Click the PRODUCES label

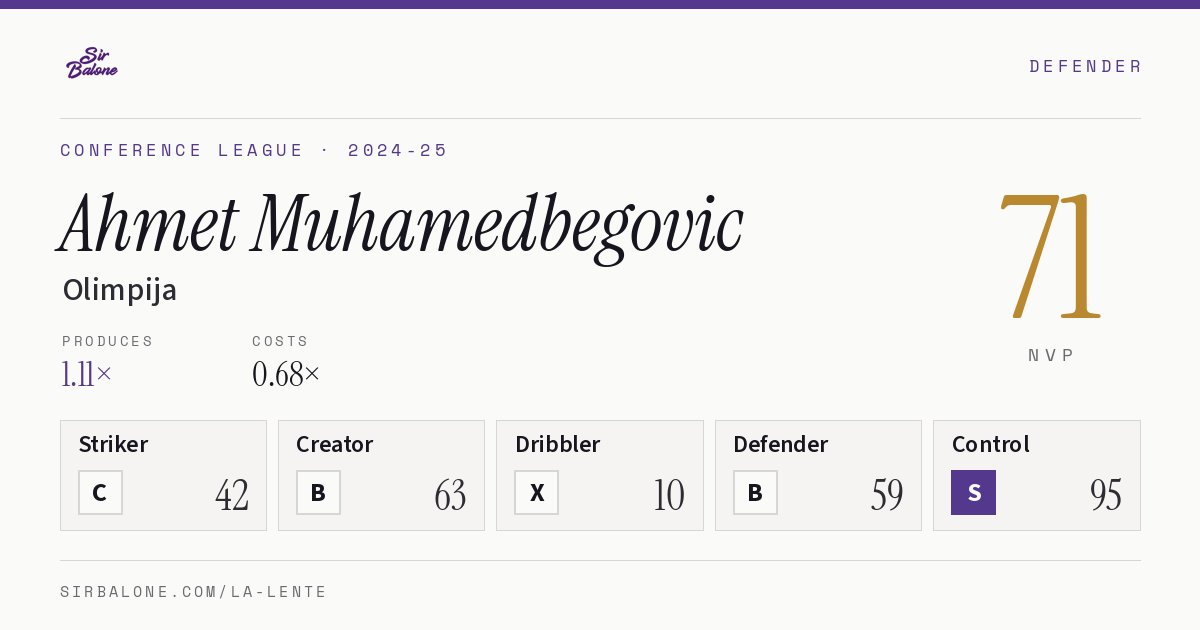click(x=108, y=341)
